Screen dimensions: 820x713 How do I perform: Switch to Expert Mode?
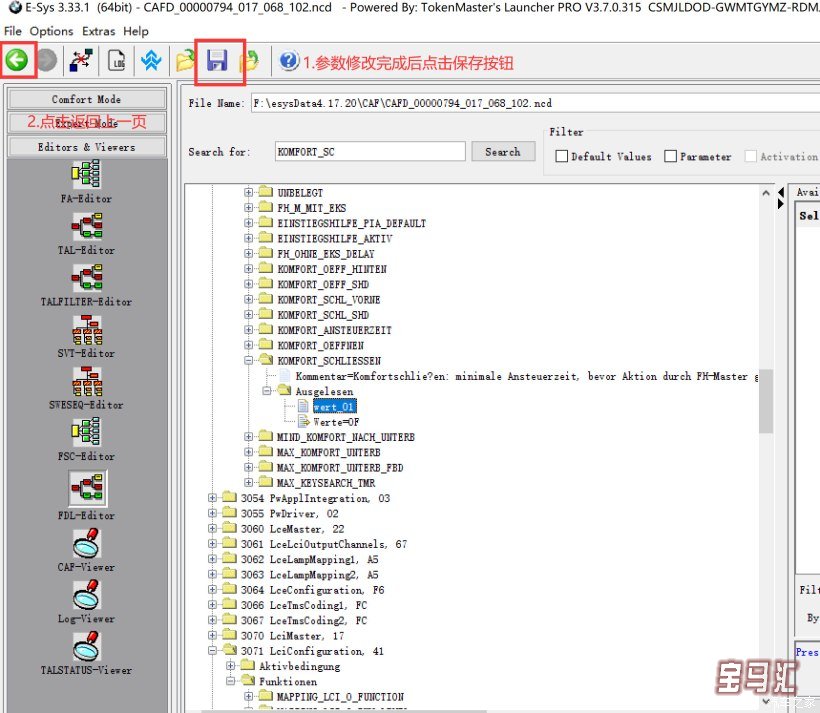pyautogui.click(x=87, y=123)
